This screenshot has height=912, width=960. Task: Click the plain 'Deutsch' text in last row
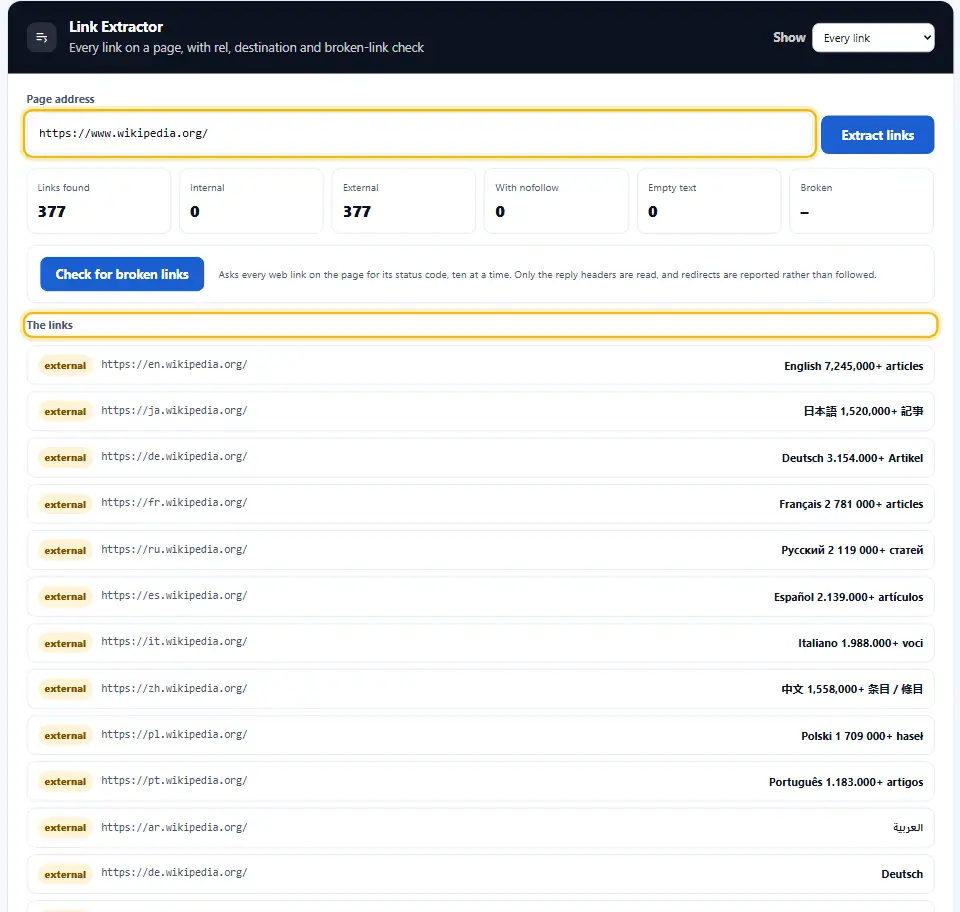point(902,874)
